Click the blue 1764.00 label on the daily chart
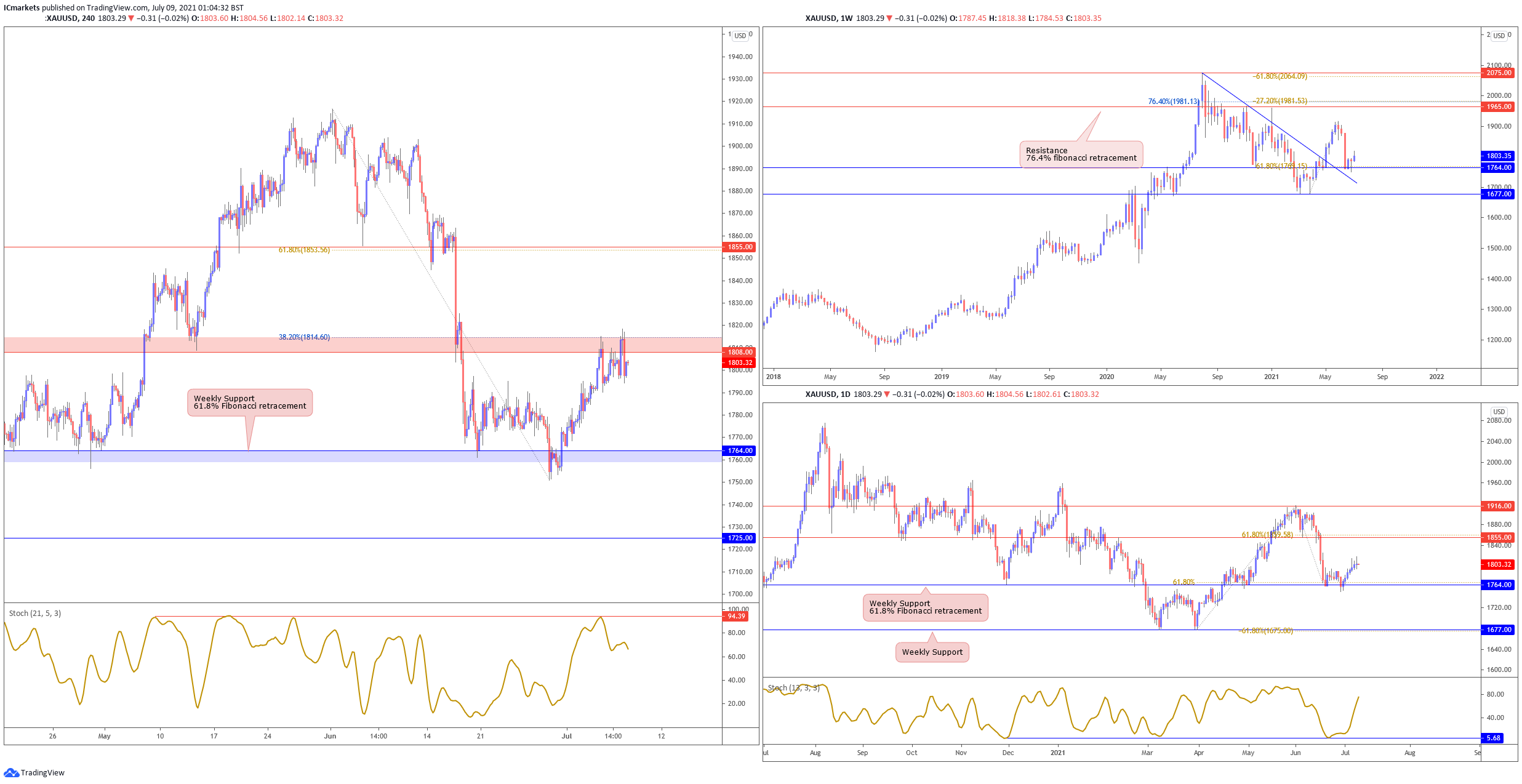The width and height of the screenshot is (1522, 784). [x=1499, y=585]
